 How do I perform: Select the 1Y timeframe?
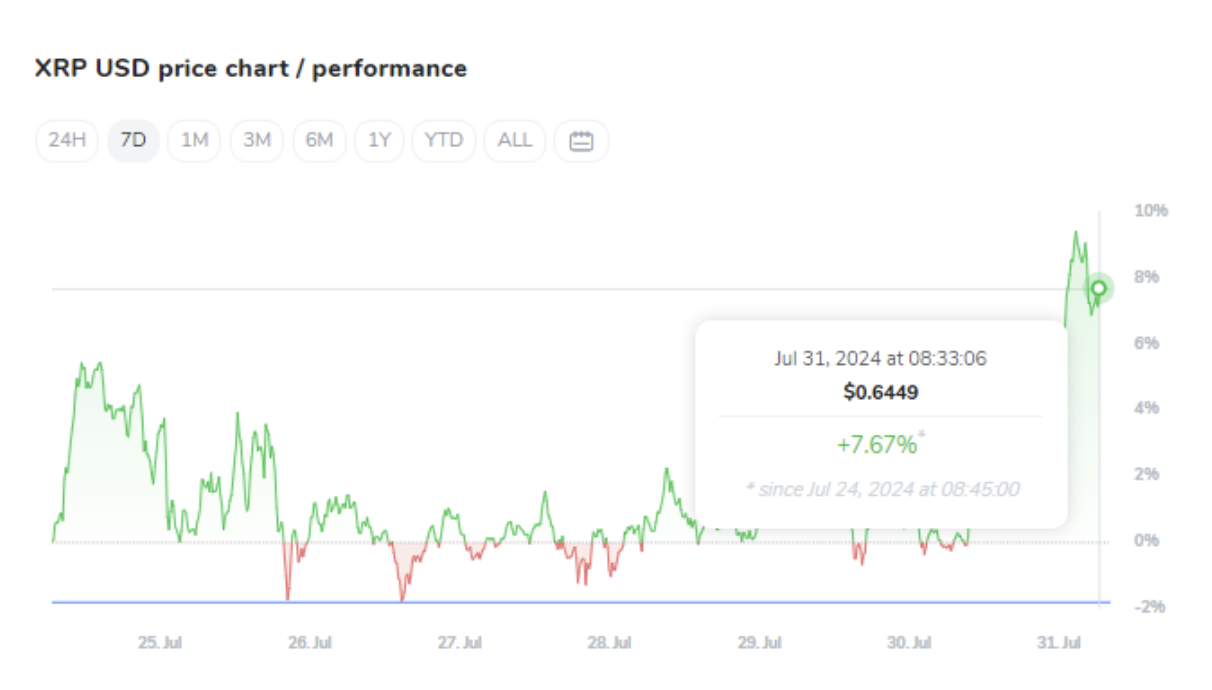(379, 140)
